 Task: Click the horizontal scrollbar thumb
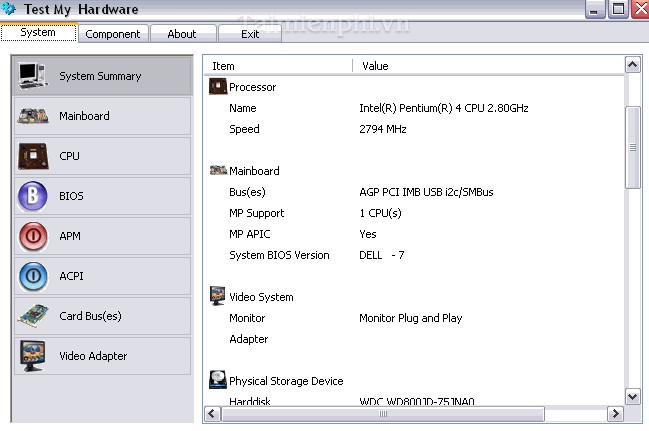click(383, 414)
